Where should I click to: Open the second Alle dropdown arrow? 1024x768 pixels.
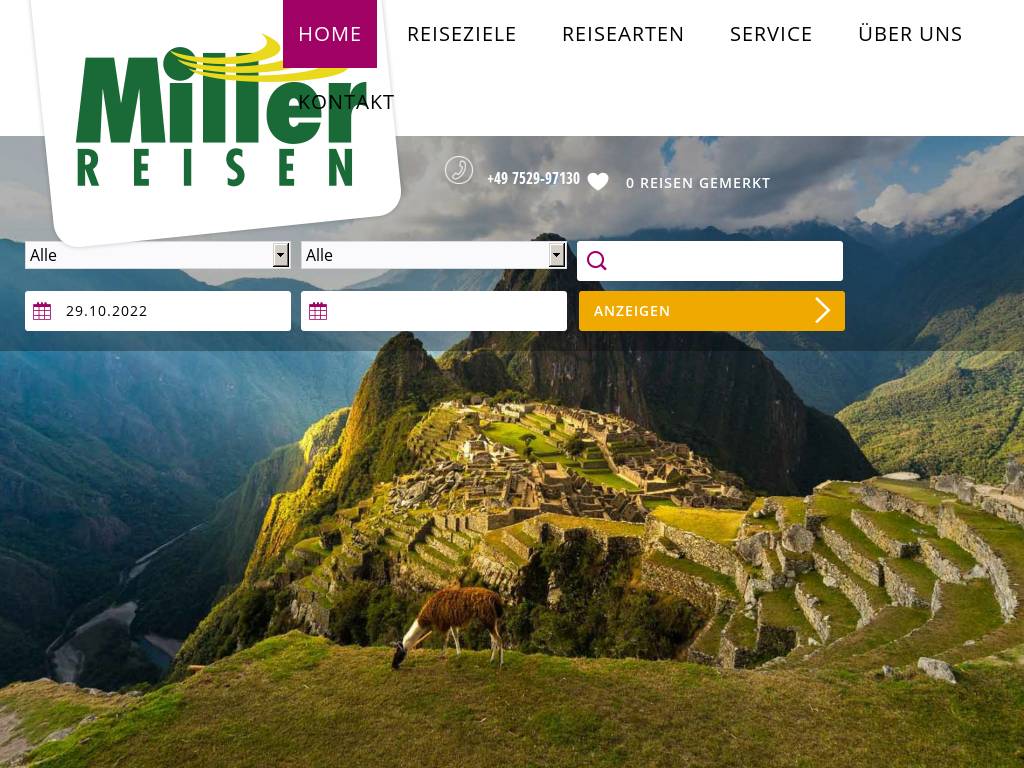556,255
